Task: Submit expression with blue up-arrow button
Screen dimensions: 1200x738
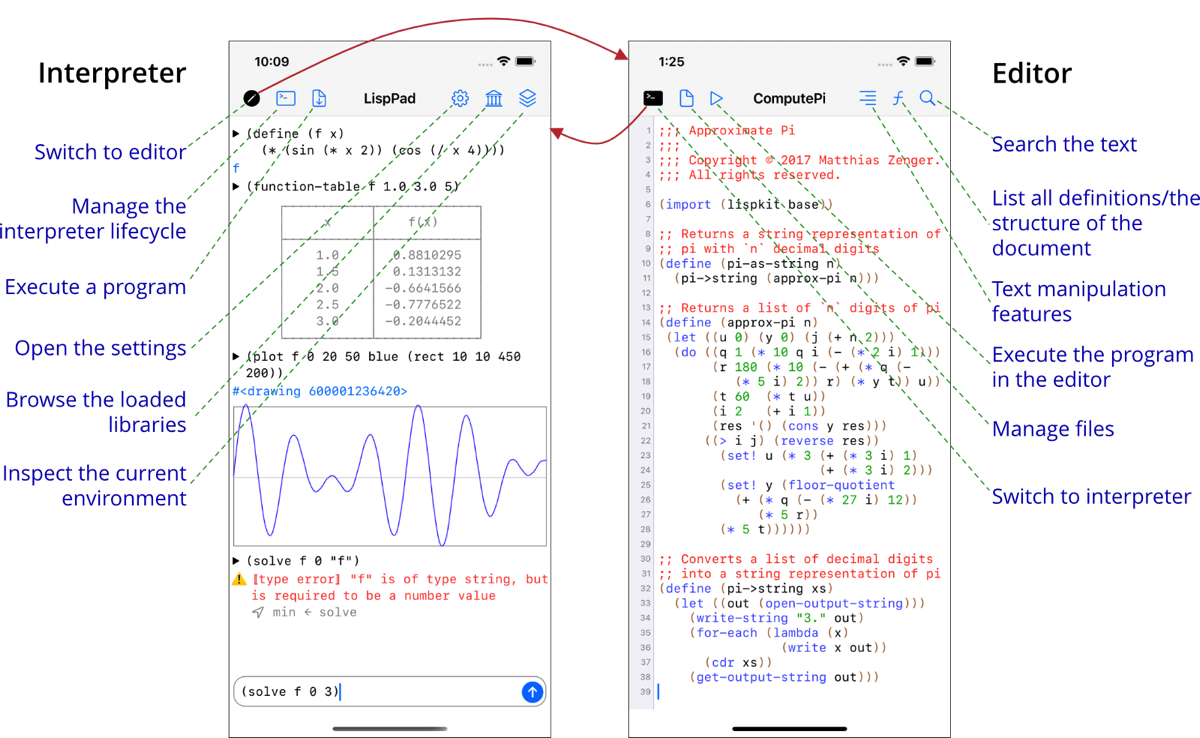Action: pyautogui.click(x=532, y=691)
